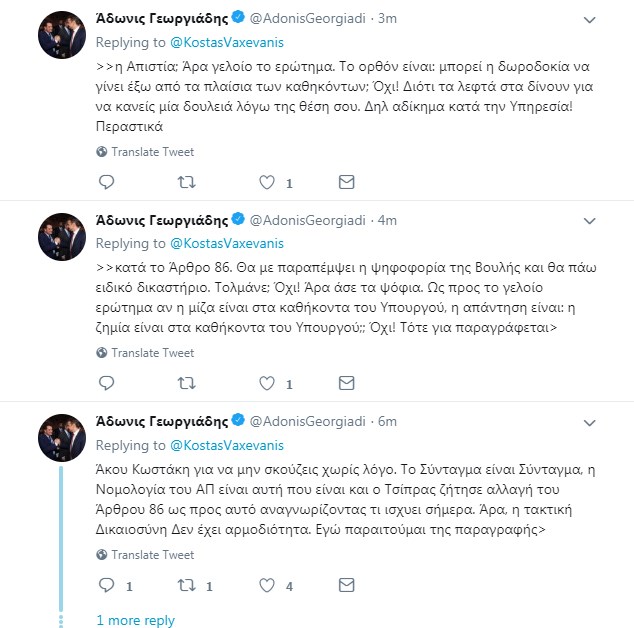The height and width of the screenshot is (628, 634).
Task: Open the profile avatar of the 6m tweet
Action: [62, 438]
